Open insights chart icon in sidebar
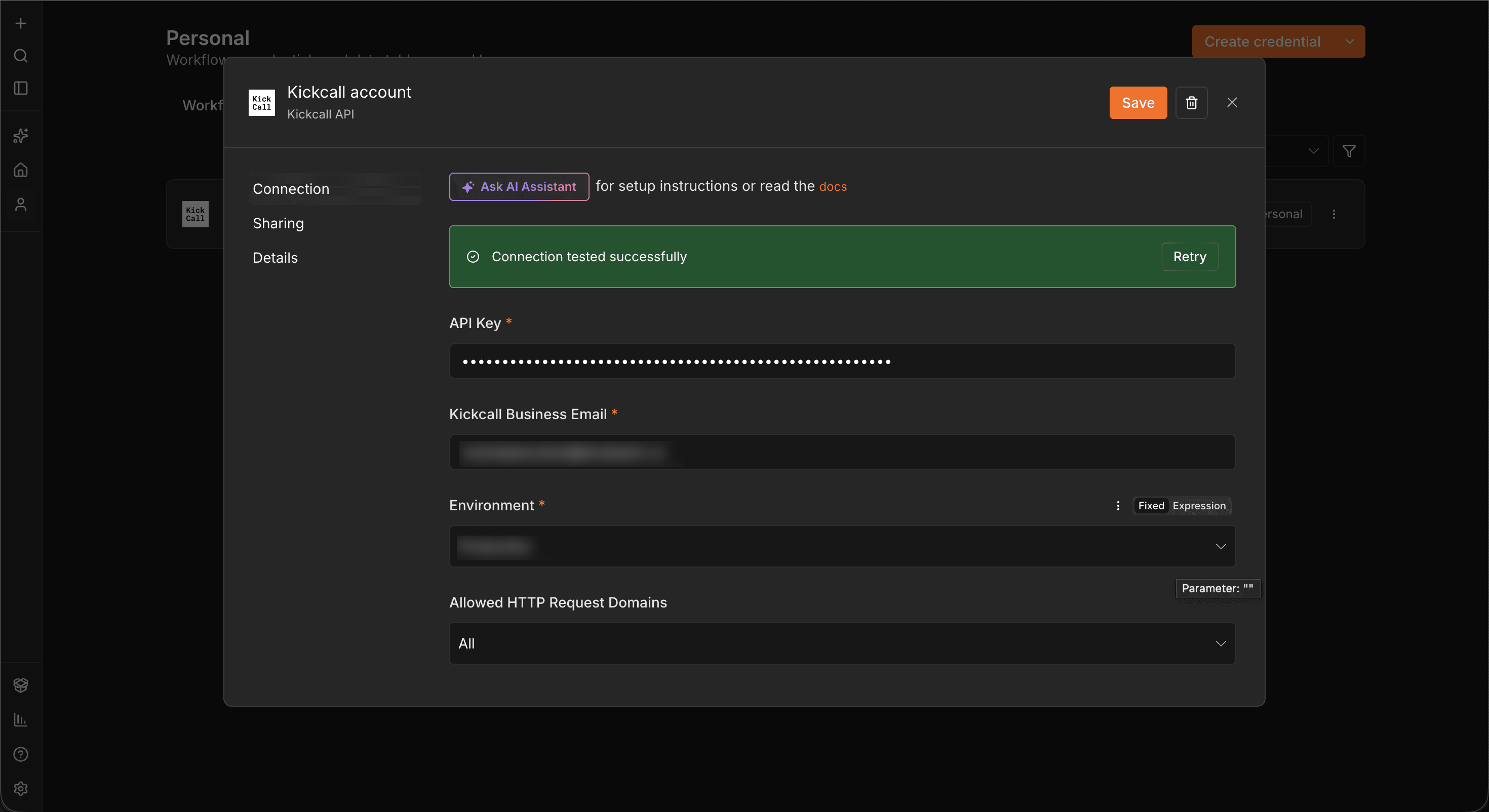Image resolution: width=1489 pixels, height=812 pixels. pos(21,719)
